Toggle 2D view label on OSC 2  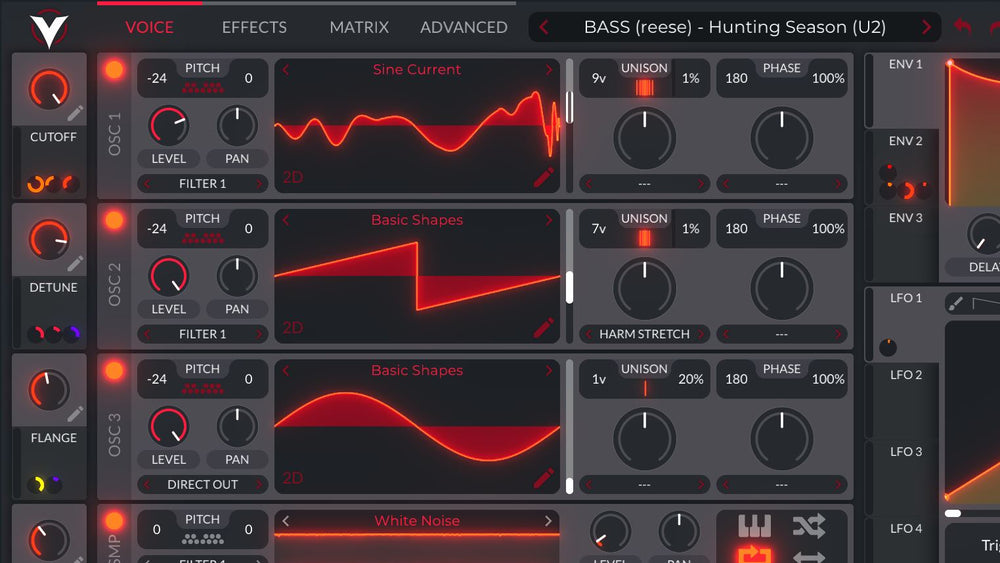click(293, 328)
